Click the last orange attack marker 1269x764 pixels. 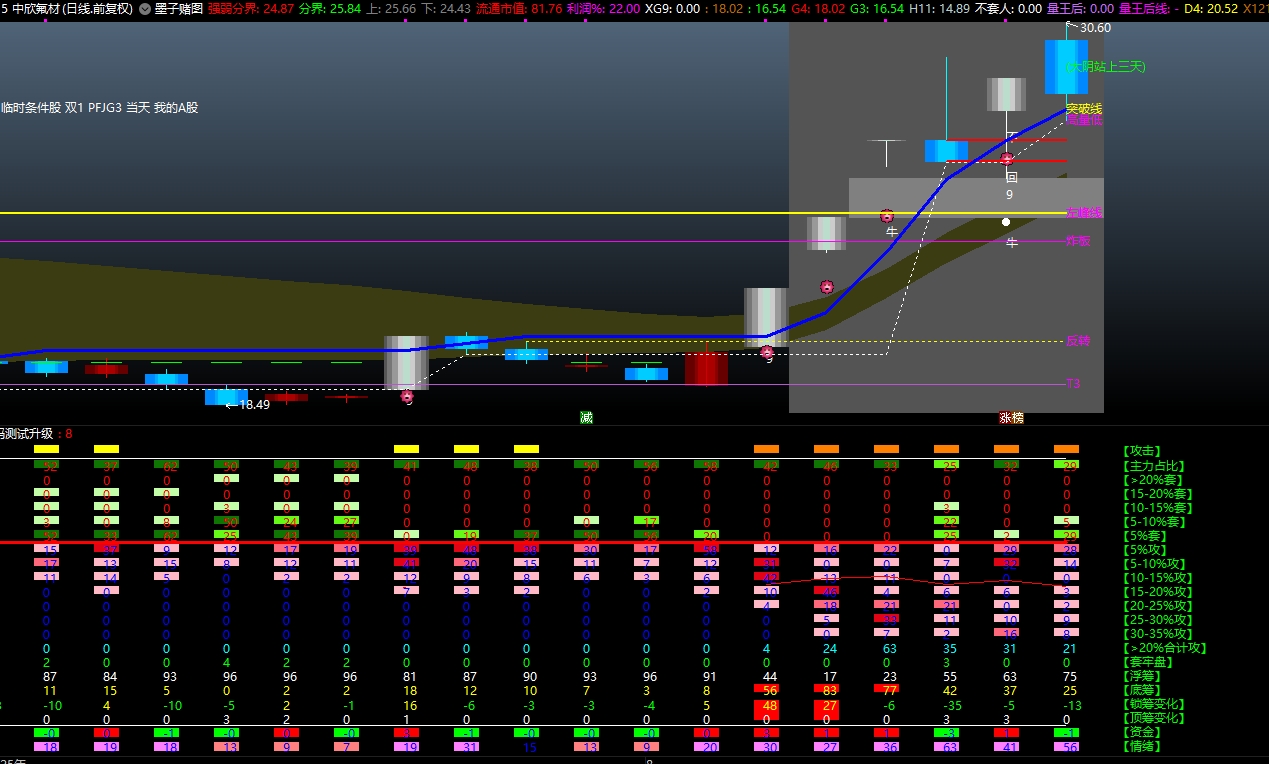1066,449
